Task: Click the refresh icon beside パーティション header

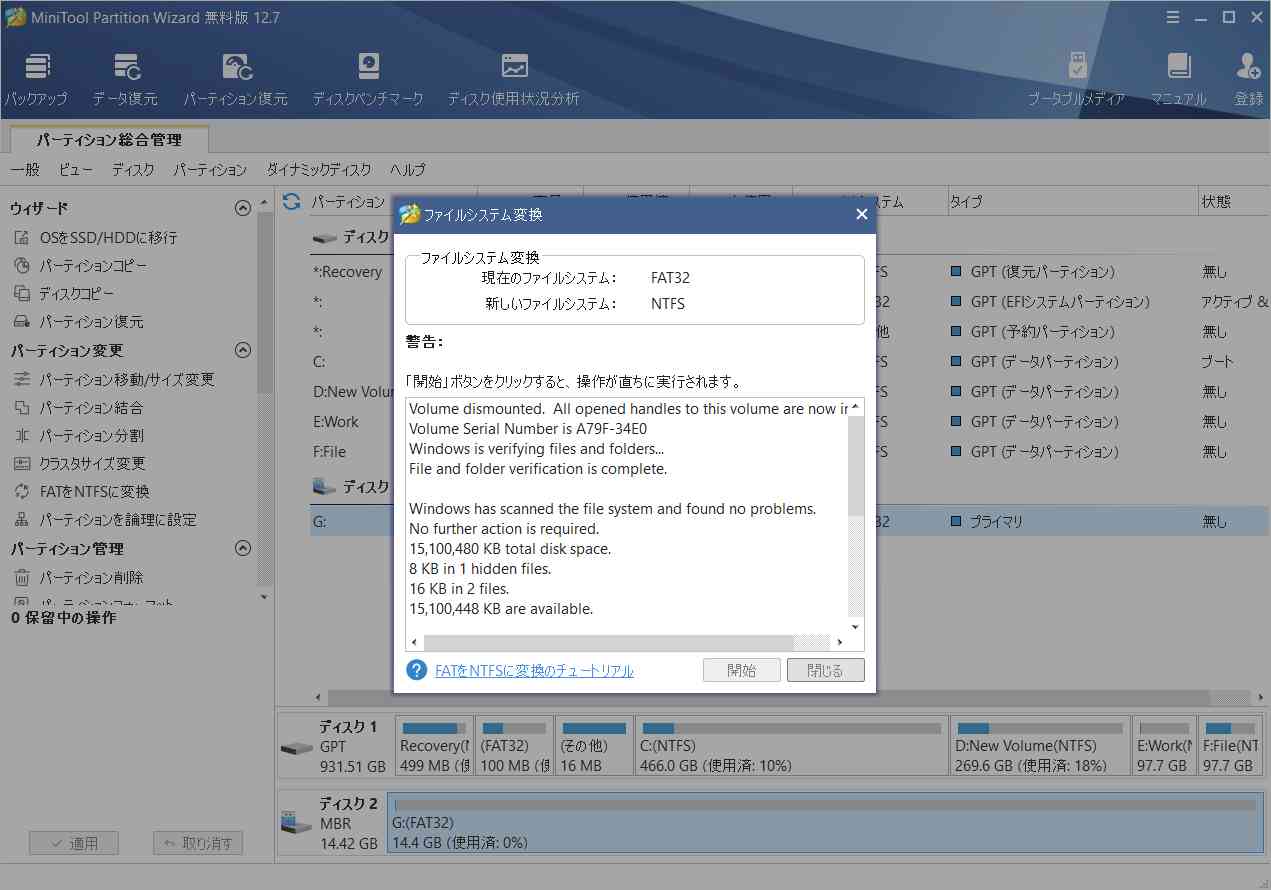Action: [x=291, y=202]
